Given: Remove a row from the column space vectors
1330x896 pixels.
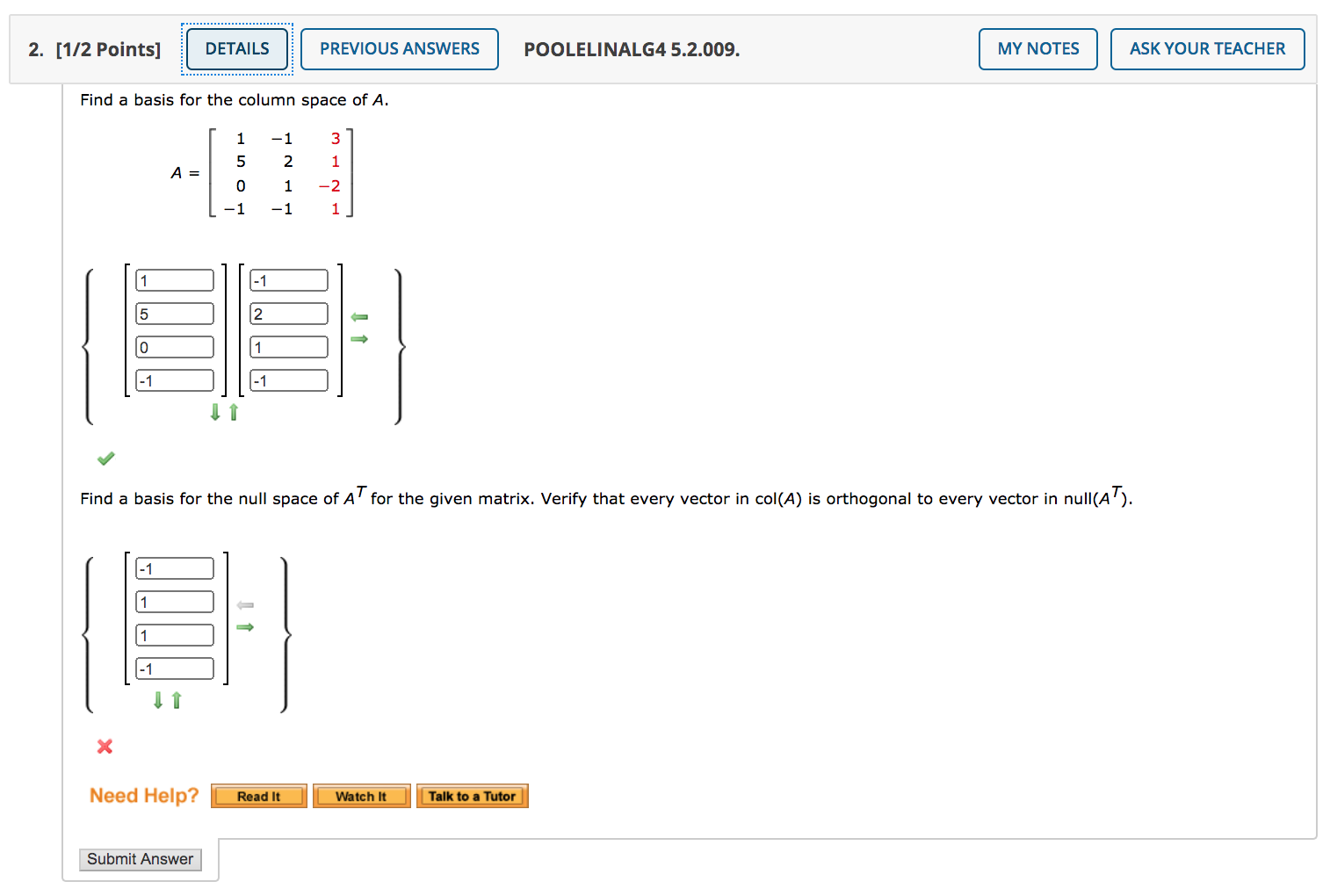Looking at the screenshot, I should click(232, 412).
